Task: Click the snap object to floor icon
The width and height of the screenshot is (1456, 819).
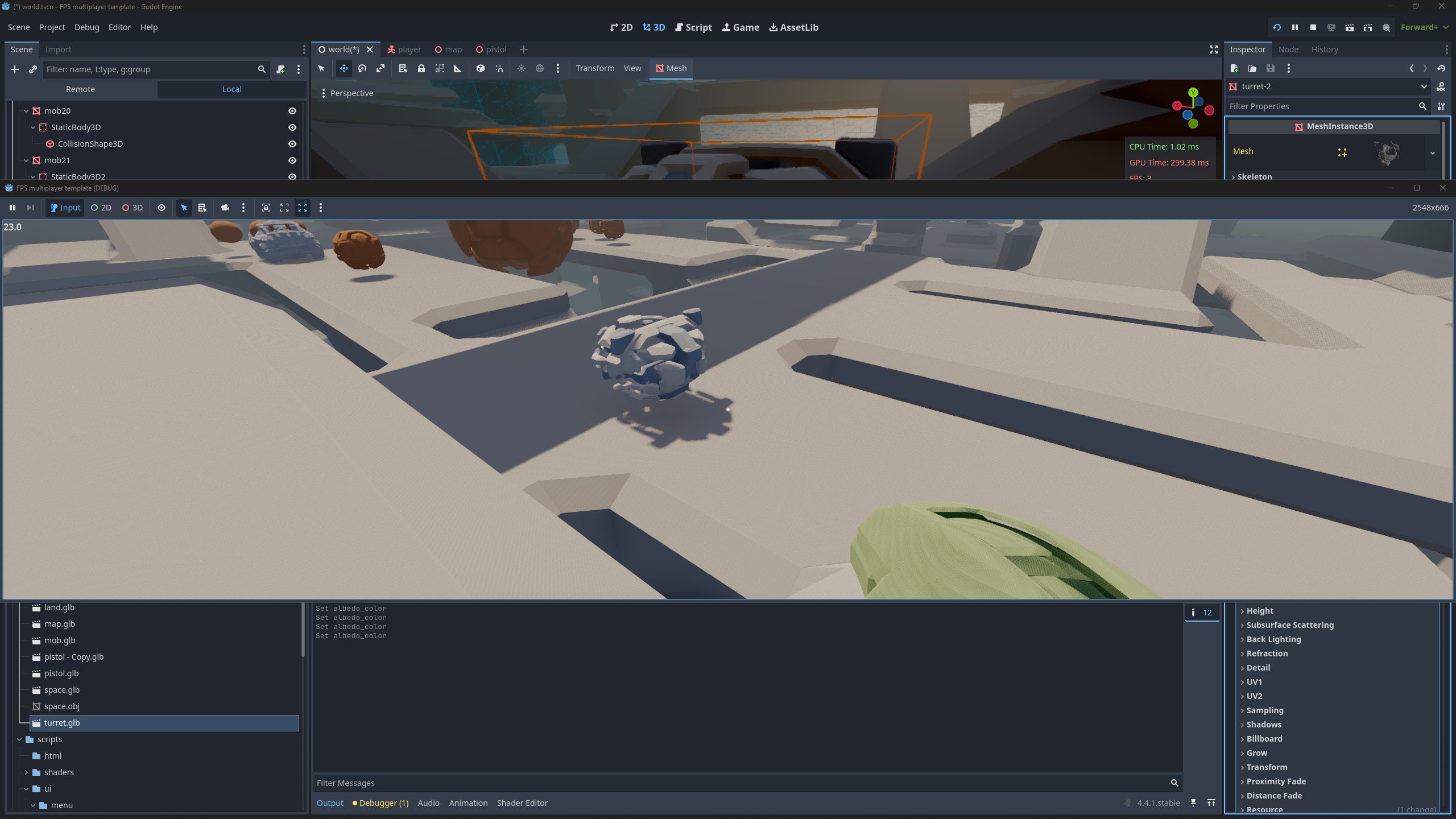Action: 499,68
